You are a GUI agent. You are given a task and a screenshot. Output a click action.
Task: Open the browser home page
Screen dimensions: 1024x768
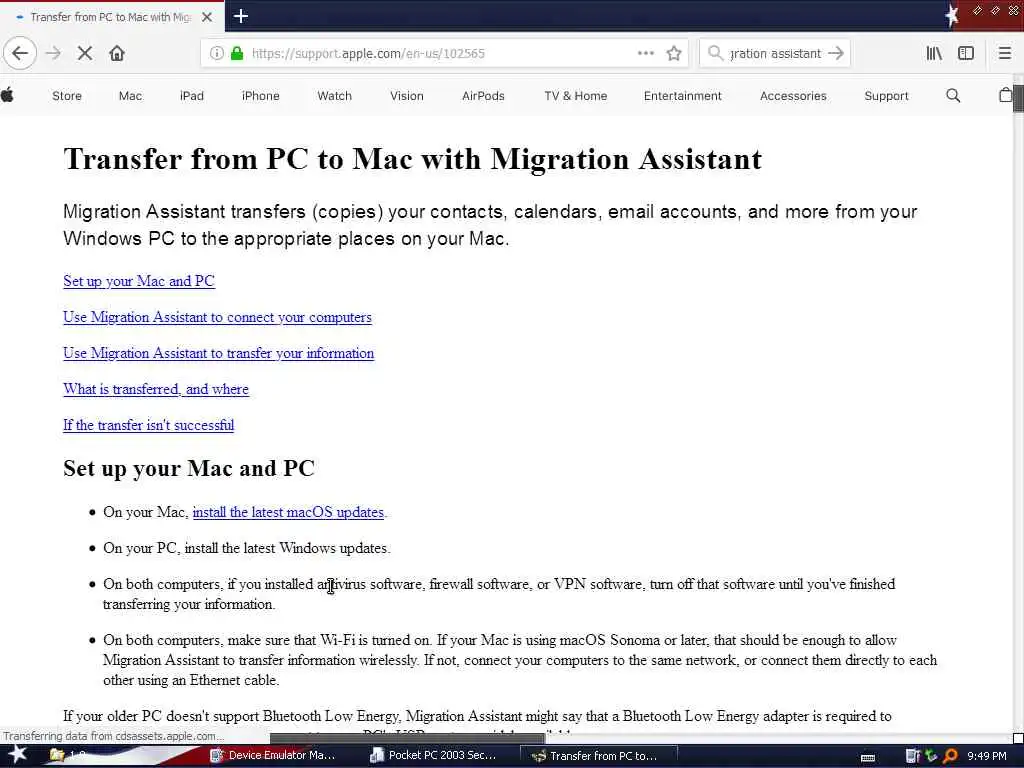click(x=117, y=54)
